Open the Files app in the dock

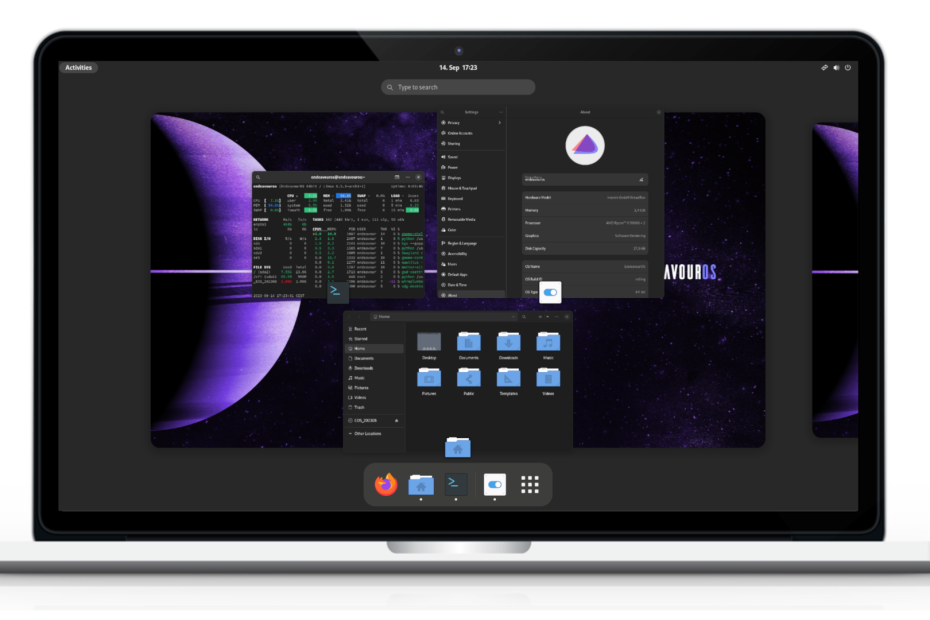[421, 485]
